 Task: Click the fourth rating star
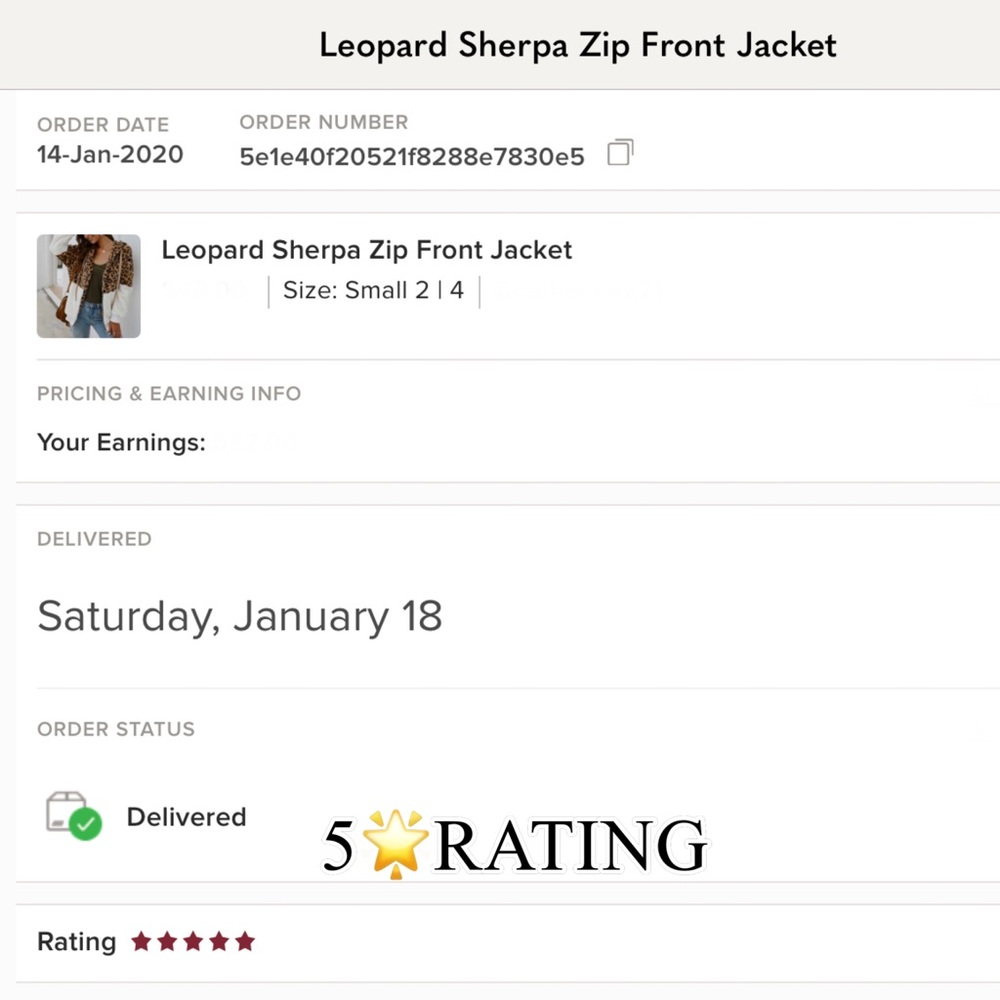tap(219, 940)
